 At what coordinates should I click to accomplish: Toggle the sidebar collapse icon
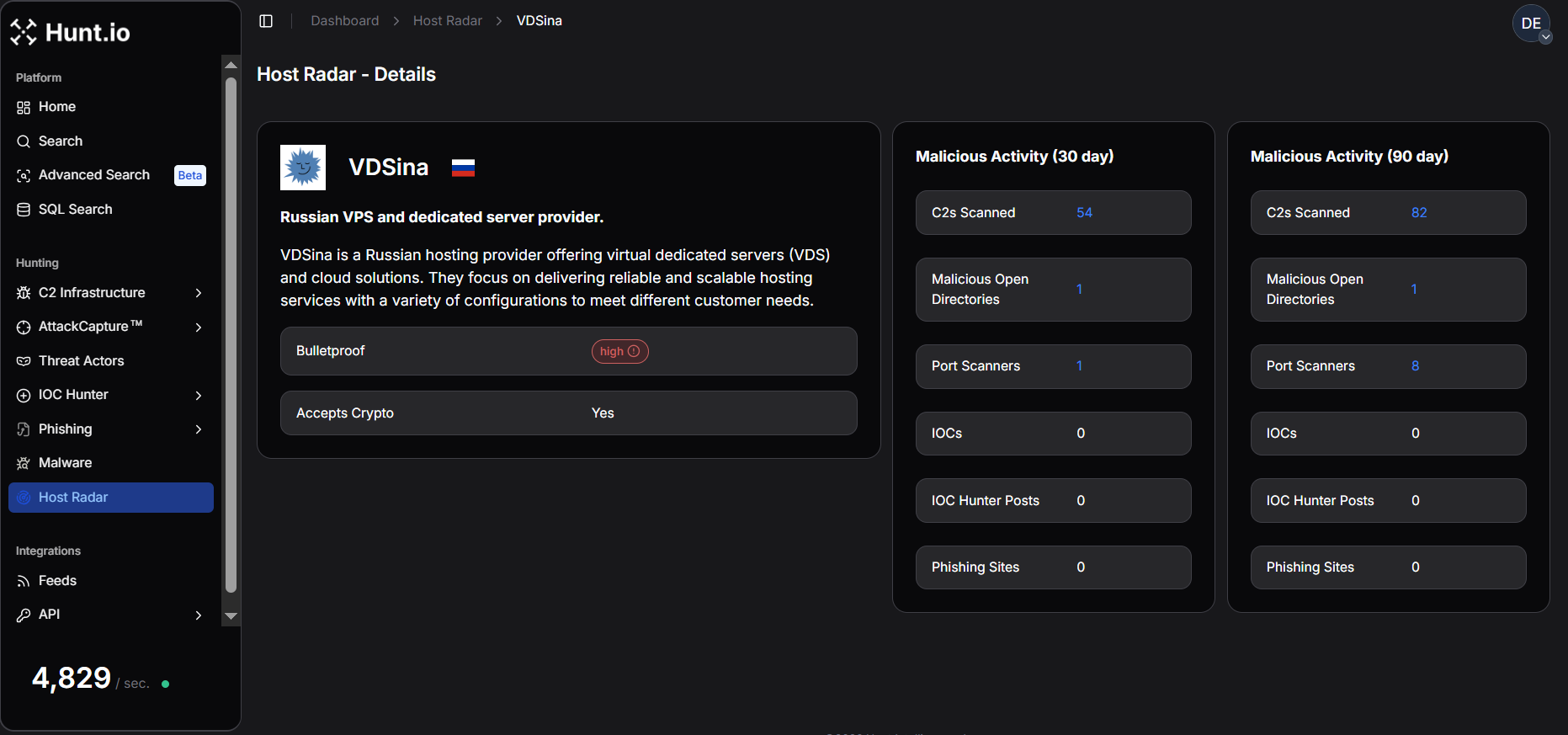pos(266,21)
